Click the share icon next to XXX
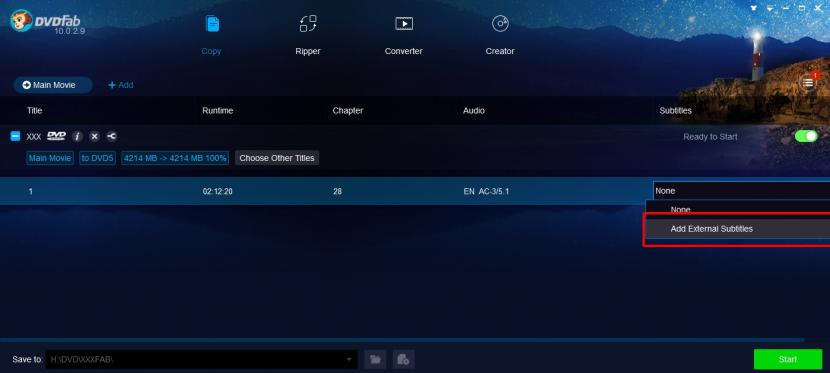Image resolution: width=830 pixels, height=373 pixels. 111,137
